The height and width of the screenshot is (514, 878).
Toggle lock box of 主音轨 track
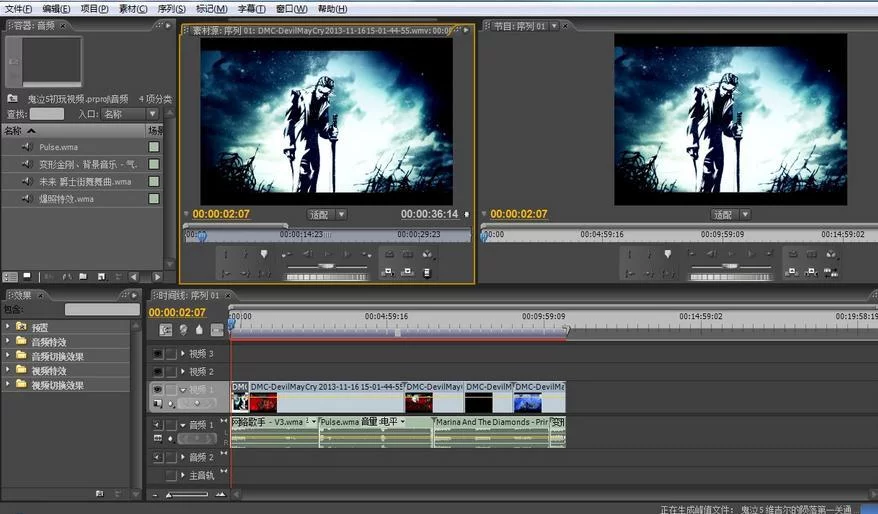point(171,475)
